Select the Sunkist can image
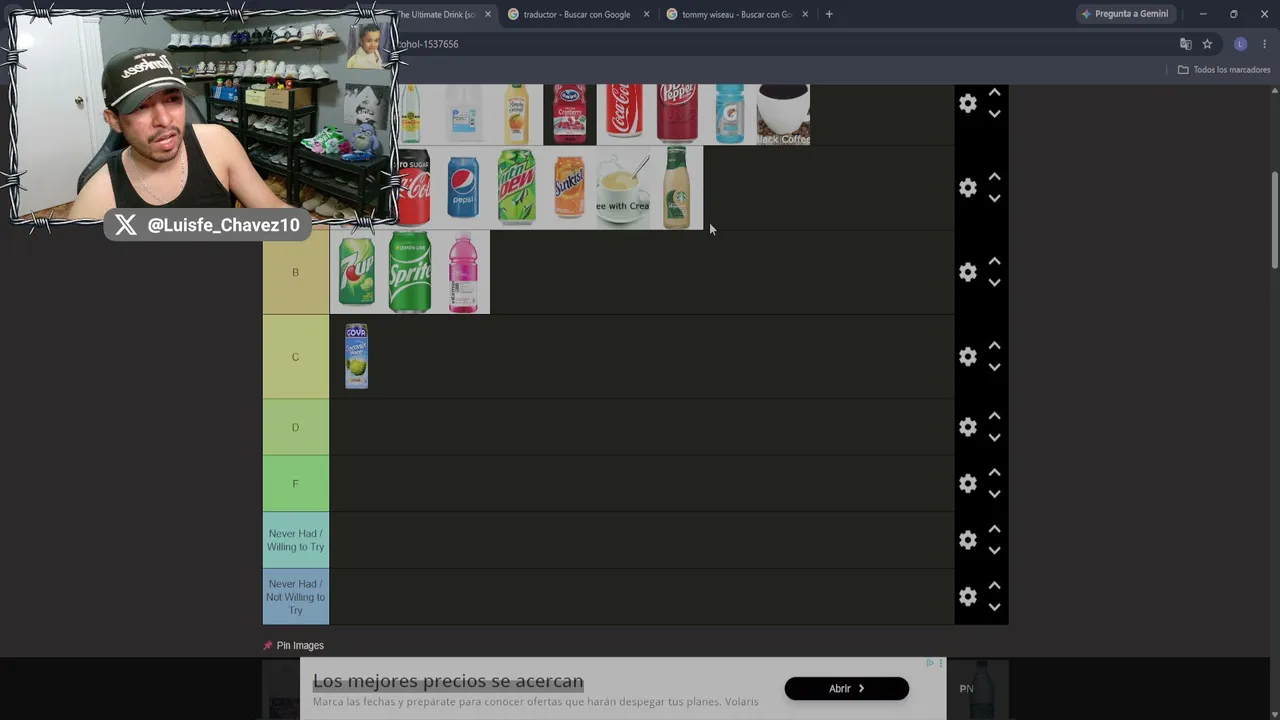 coord(570,188)
